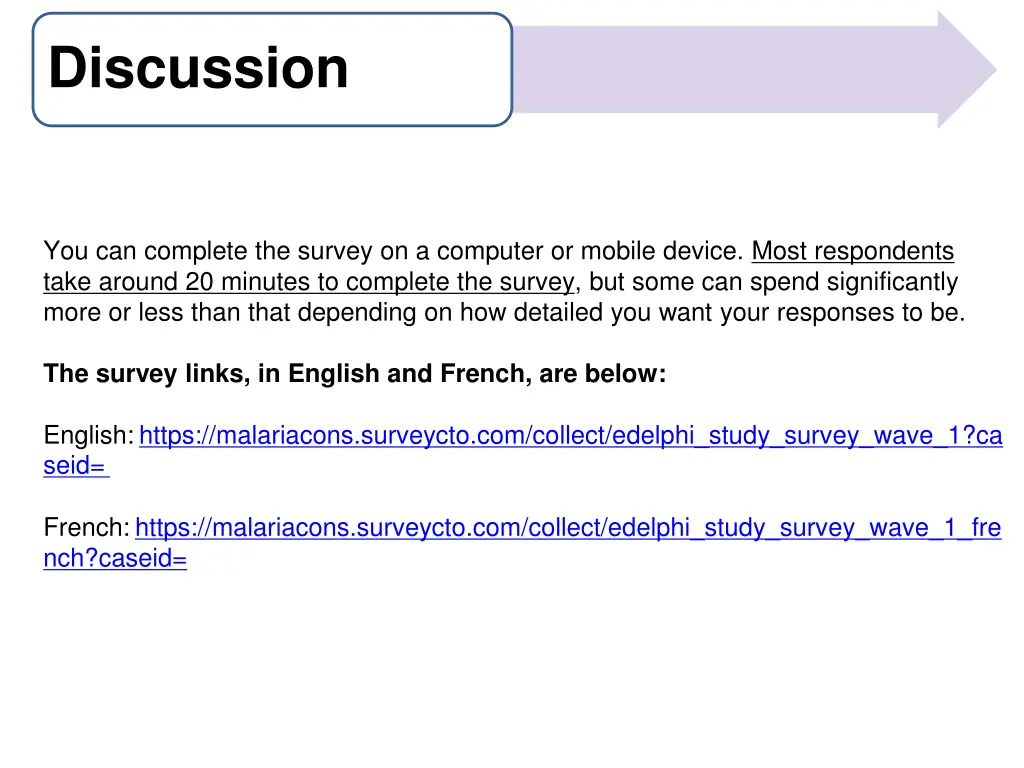
Task: Click the word 'computer' in first sentence
Action: [x=489, y=251]
